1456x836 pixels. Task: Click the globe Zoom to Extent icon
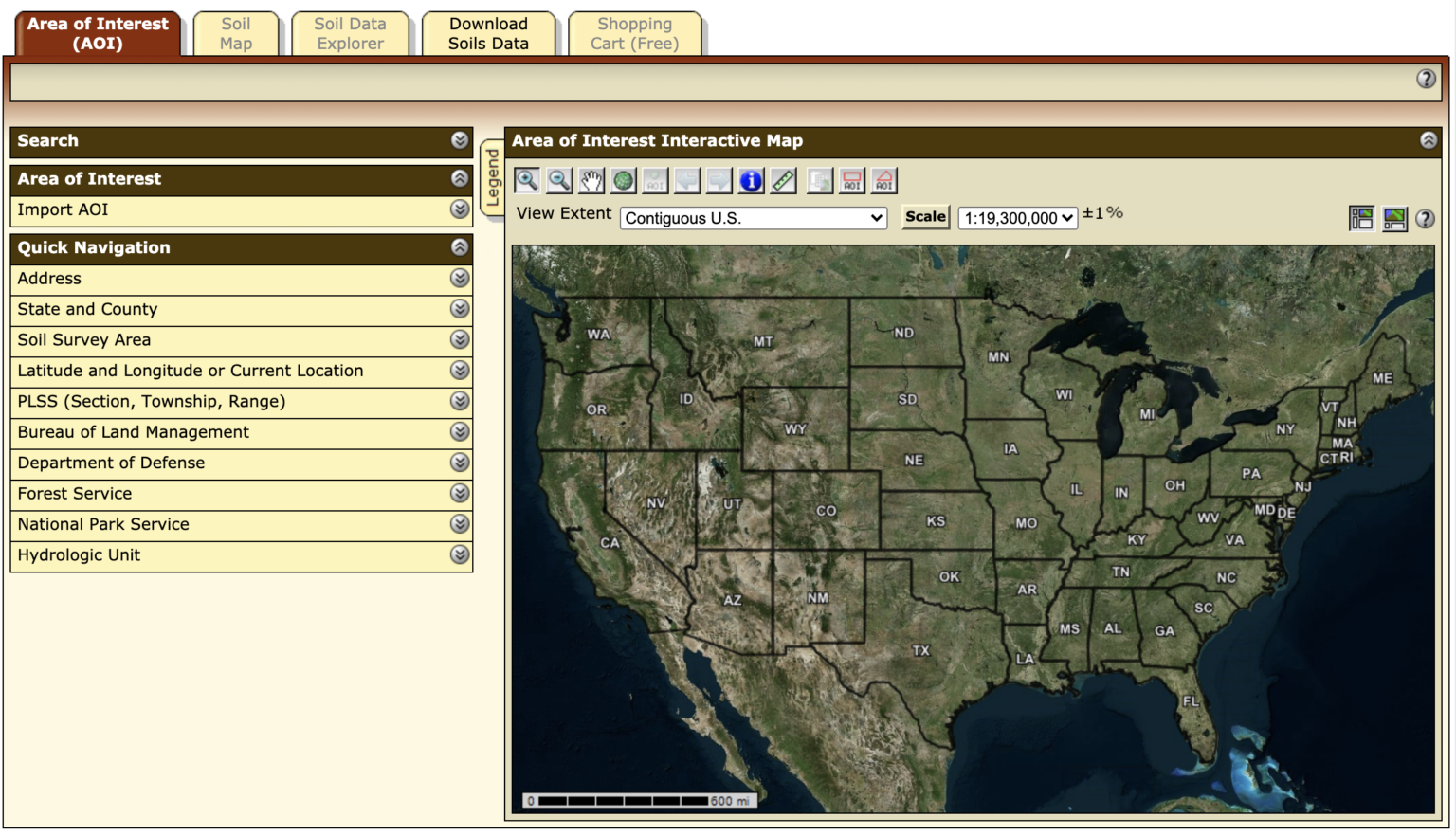click(x=623, y=180)
